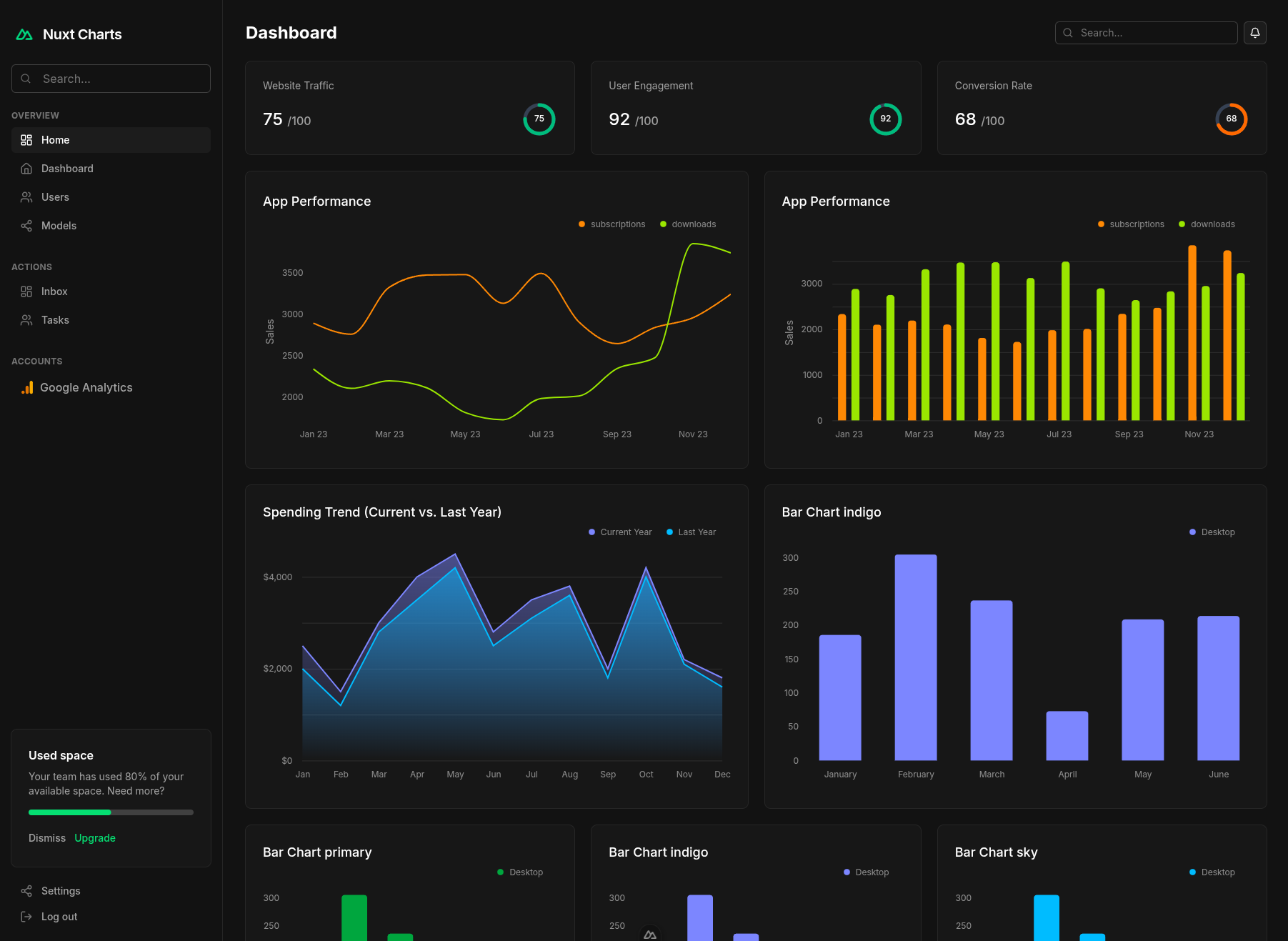Image resolution: width=1288 pixels, height=941 pixels.
Task: Click the tallest blue bar in sky chart
Action: (x=1047, y=918)
